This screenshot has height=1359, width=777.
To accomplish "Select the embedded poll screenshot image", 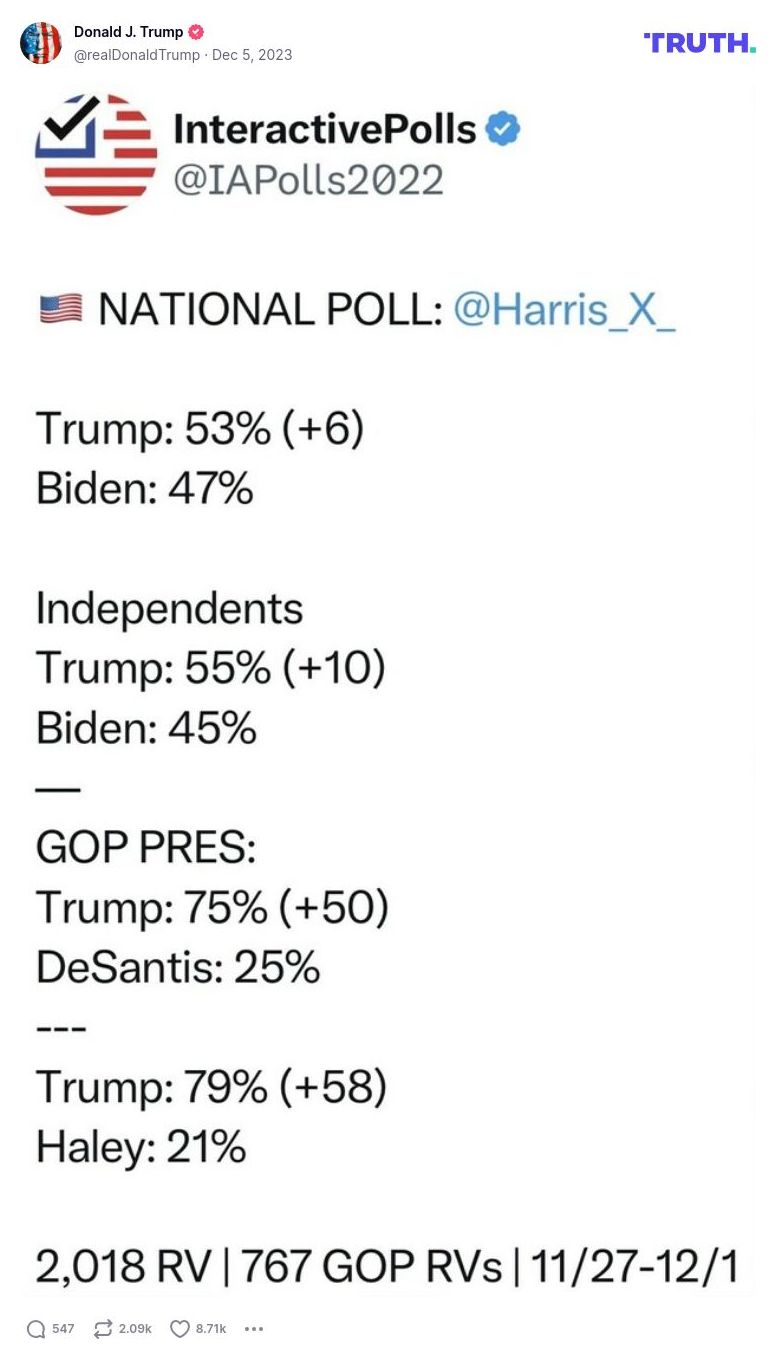I will coord(388,690).
